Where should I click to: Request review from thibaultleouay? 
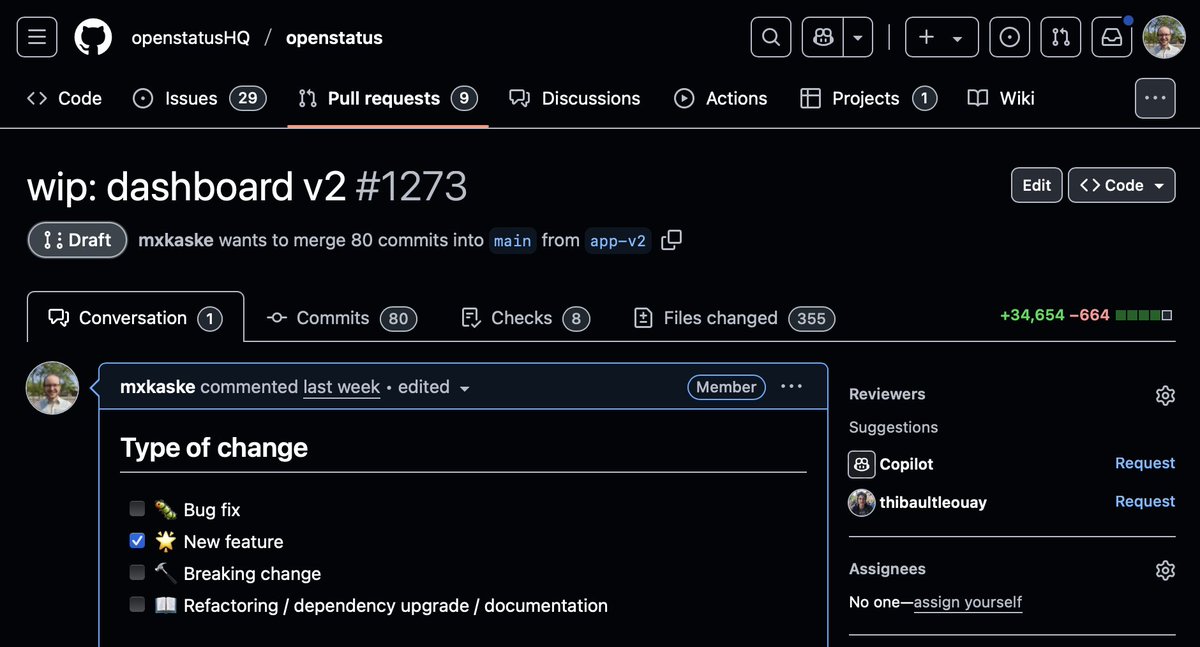tap(1145, 501)
